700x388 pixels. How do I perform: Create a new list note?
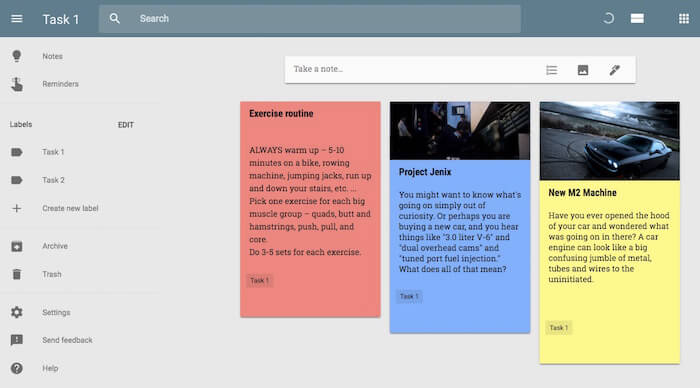[551, 70]
